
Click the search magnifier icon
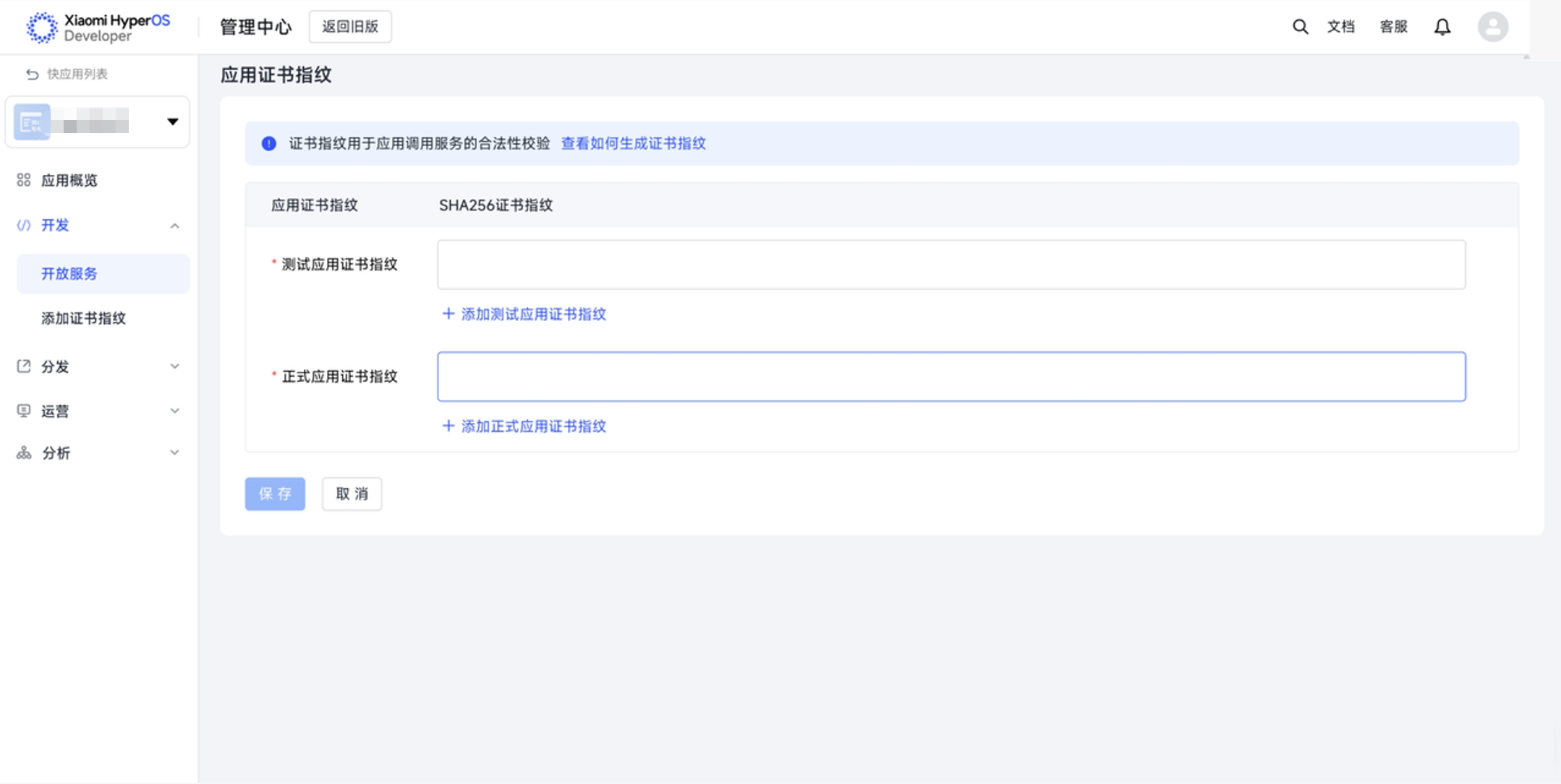[1300, 27]
